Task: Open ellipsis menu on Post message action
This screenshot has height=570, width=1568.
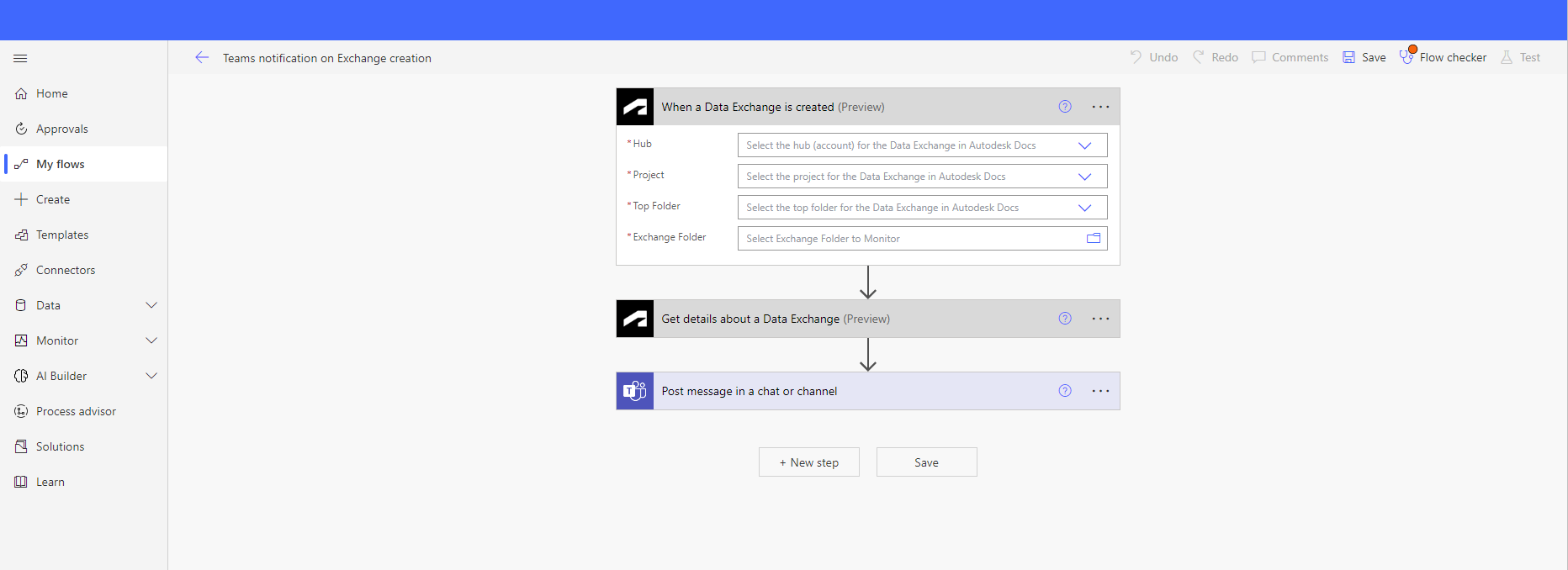Action: 1100,391
